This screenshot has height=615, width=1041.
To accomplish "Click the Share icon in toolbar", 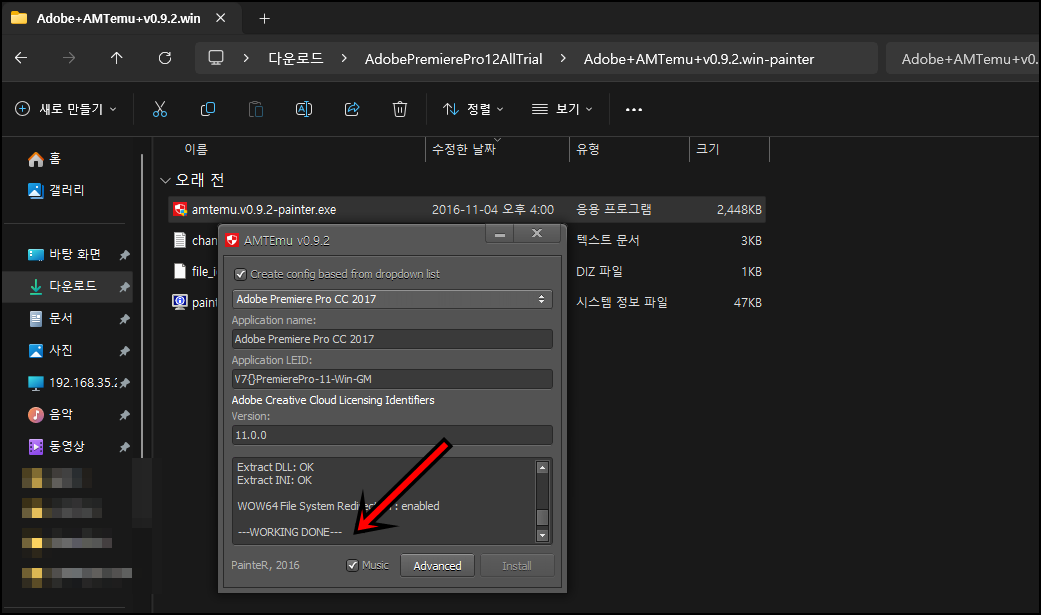I will pyautogui.click(x=352, y=109).
